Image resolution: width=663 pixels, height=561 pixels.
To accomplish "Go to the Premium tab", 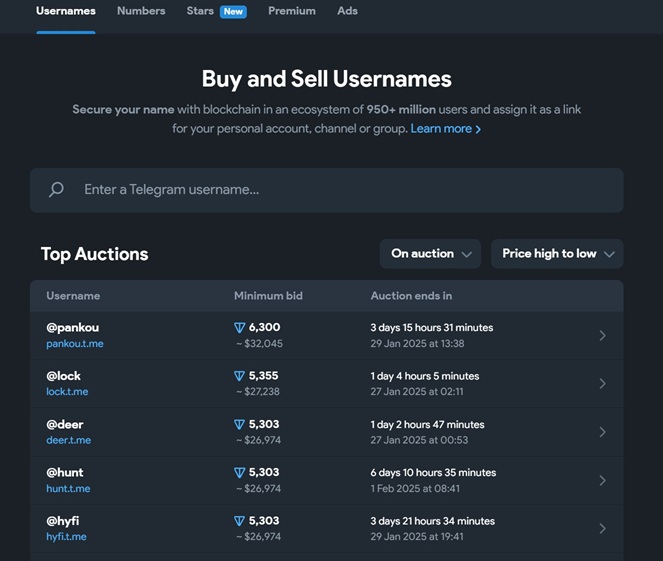I will click(x=291, y=11).
